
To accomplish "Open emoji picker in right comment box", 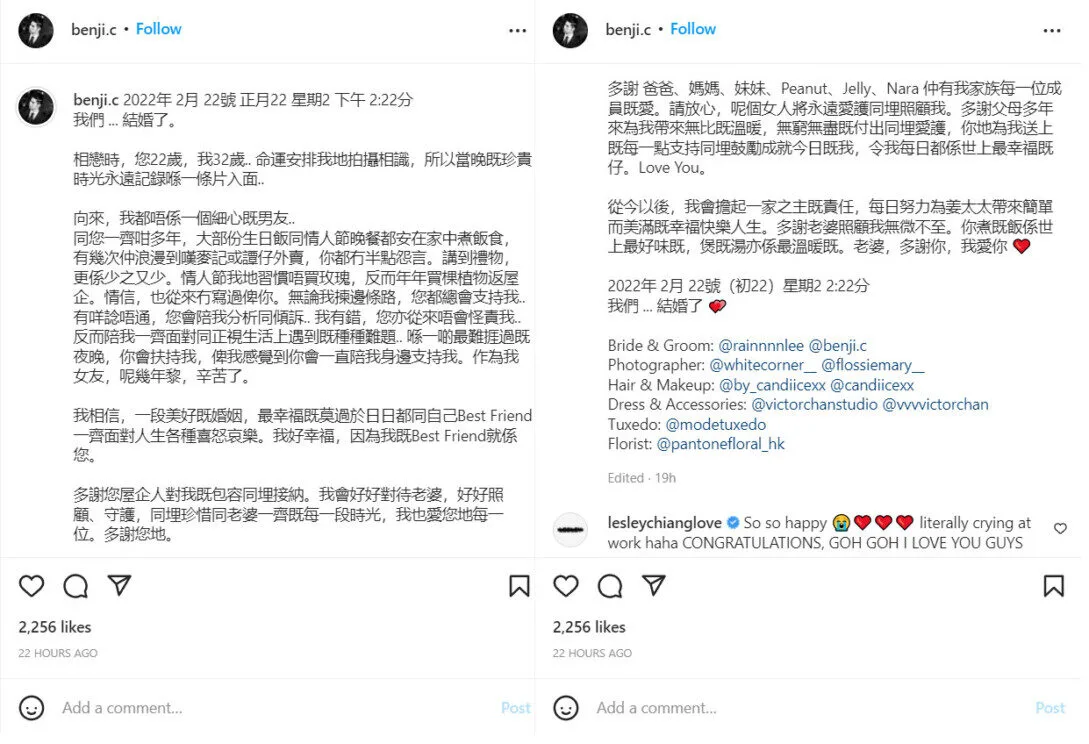I will coord(566,708).
